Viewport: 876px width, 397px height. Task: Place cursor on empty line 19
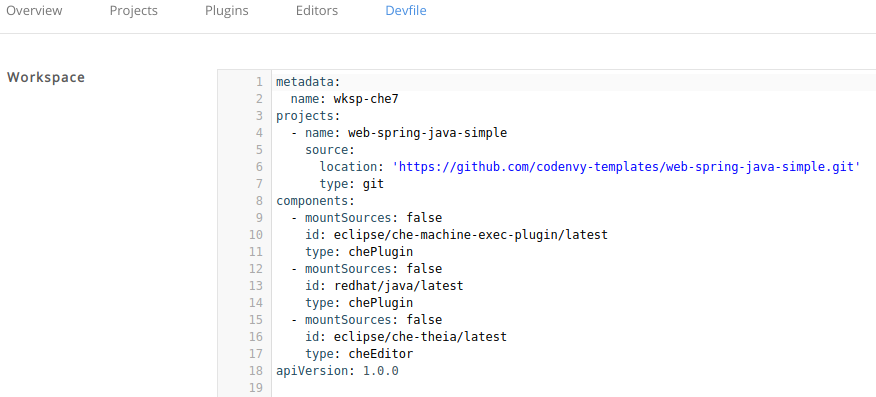[573, 388]
